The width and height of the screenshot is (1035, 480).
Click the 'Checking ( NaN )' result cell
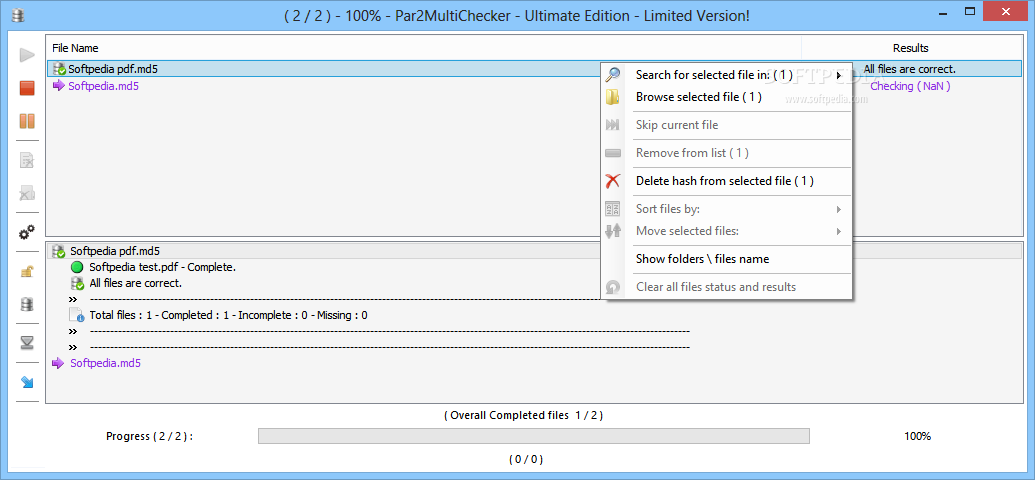(910, 86)
